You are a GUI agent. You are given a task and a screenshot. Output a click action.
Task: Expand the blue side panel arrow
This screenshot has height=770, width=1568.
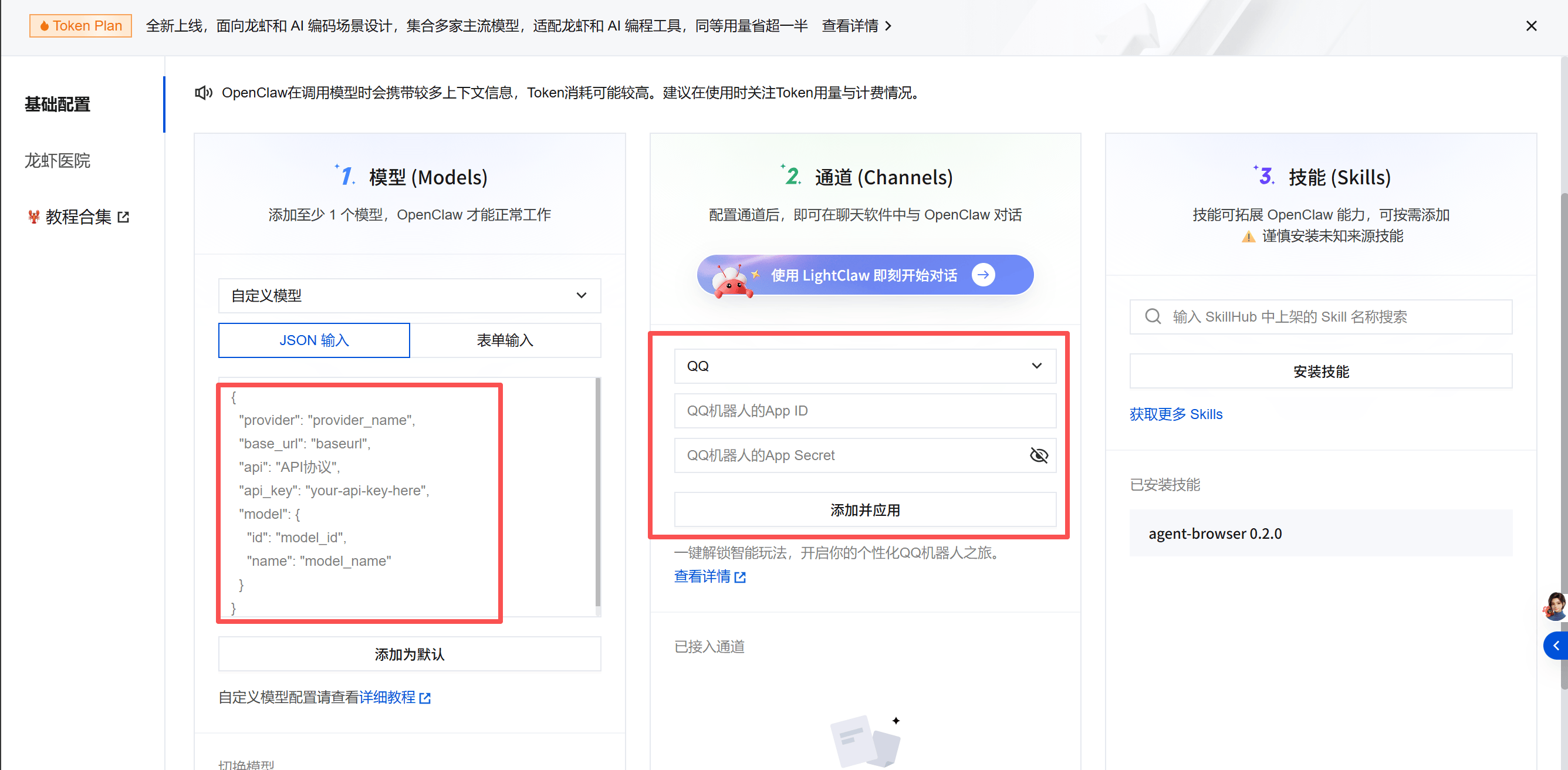point(1556,646)
